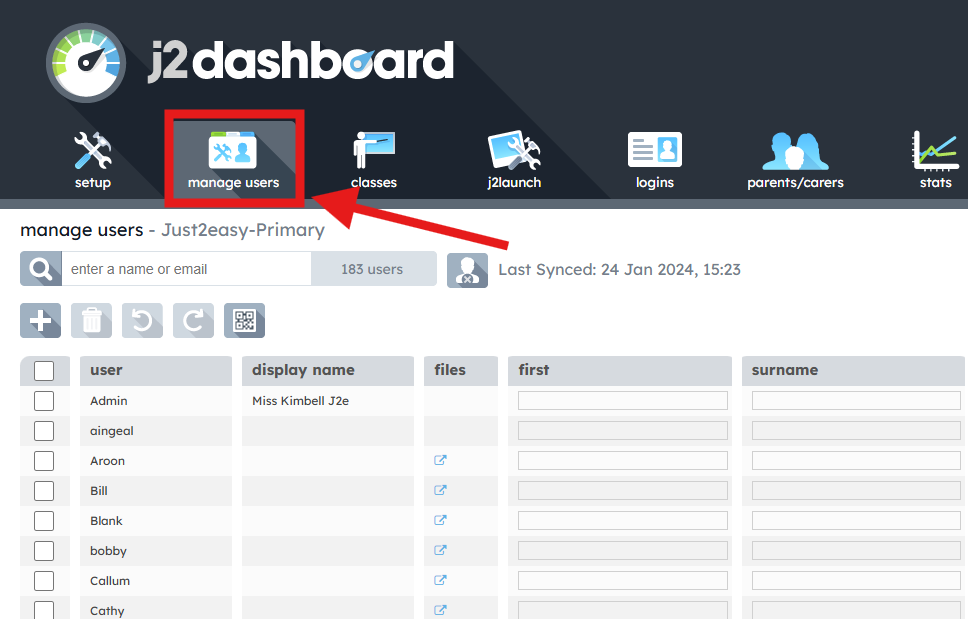
Task: Open Aroon's files link icon
Action: [440, 460]
